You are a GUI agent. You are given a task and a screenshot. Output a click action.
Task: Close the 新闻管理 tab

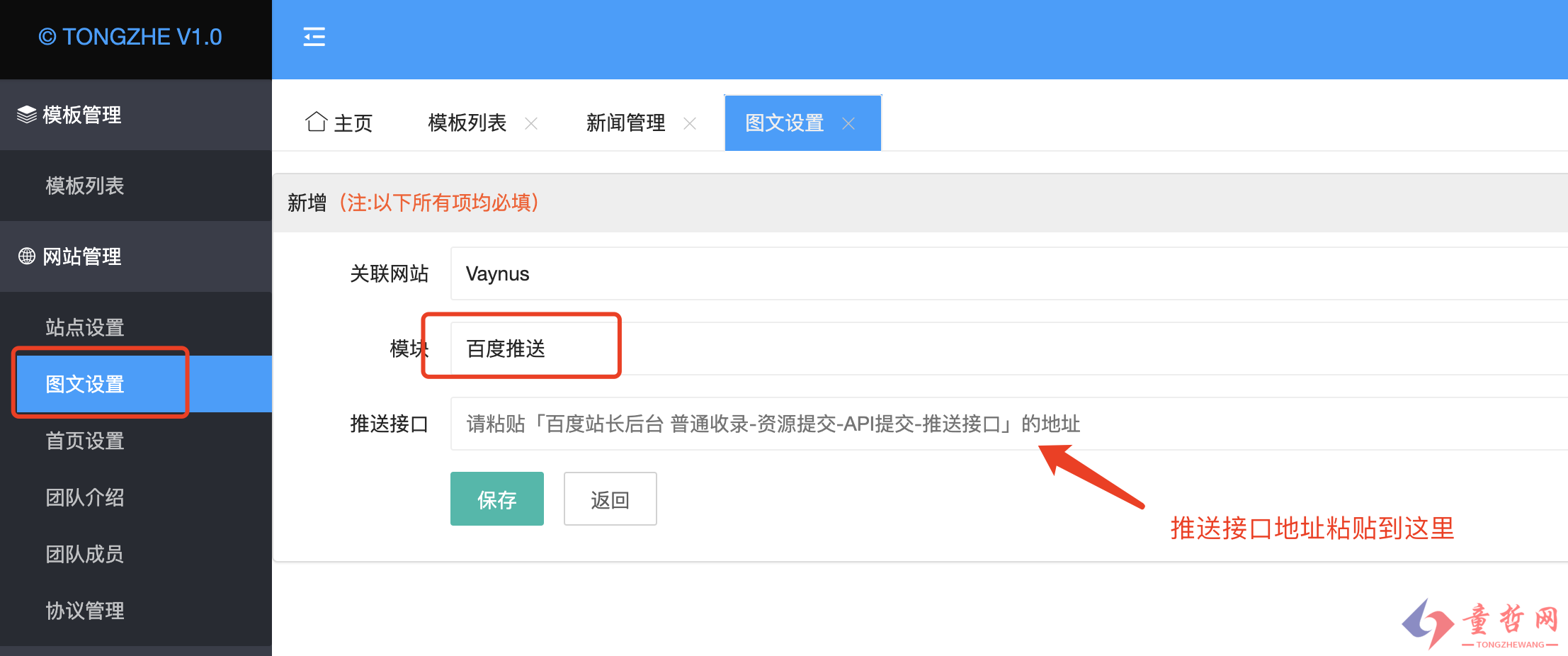pyautogui.click(x=690, y=123)
